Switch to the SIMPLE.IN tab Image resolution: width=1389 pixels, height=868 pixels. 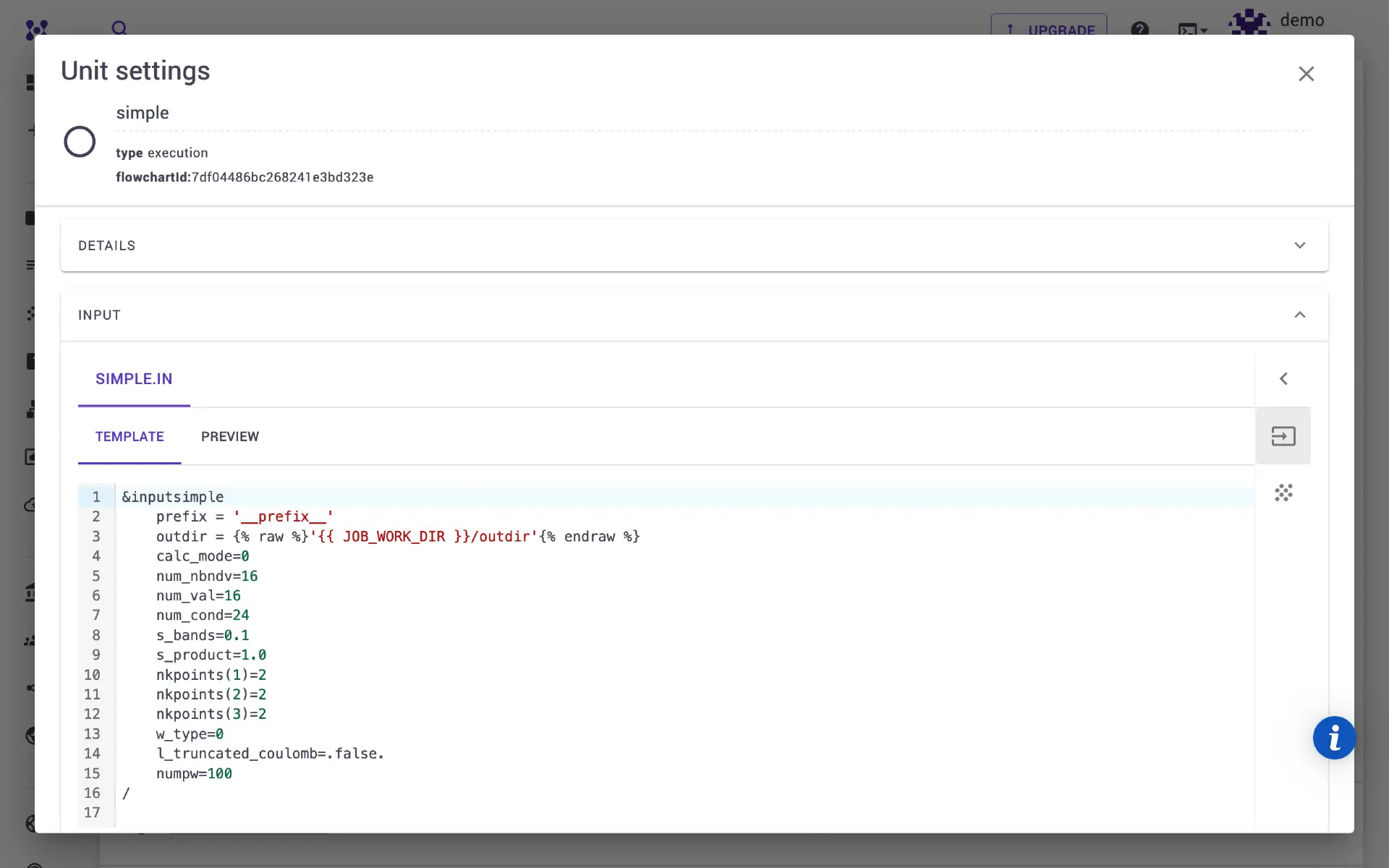(x=134, y=378)
